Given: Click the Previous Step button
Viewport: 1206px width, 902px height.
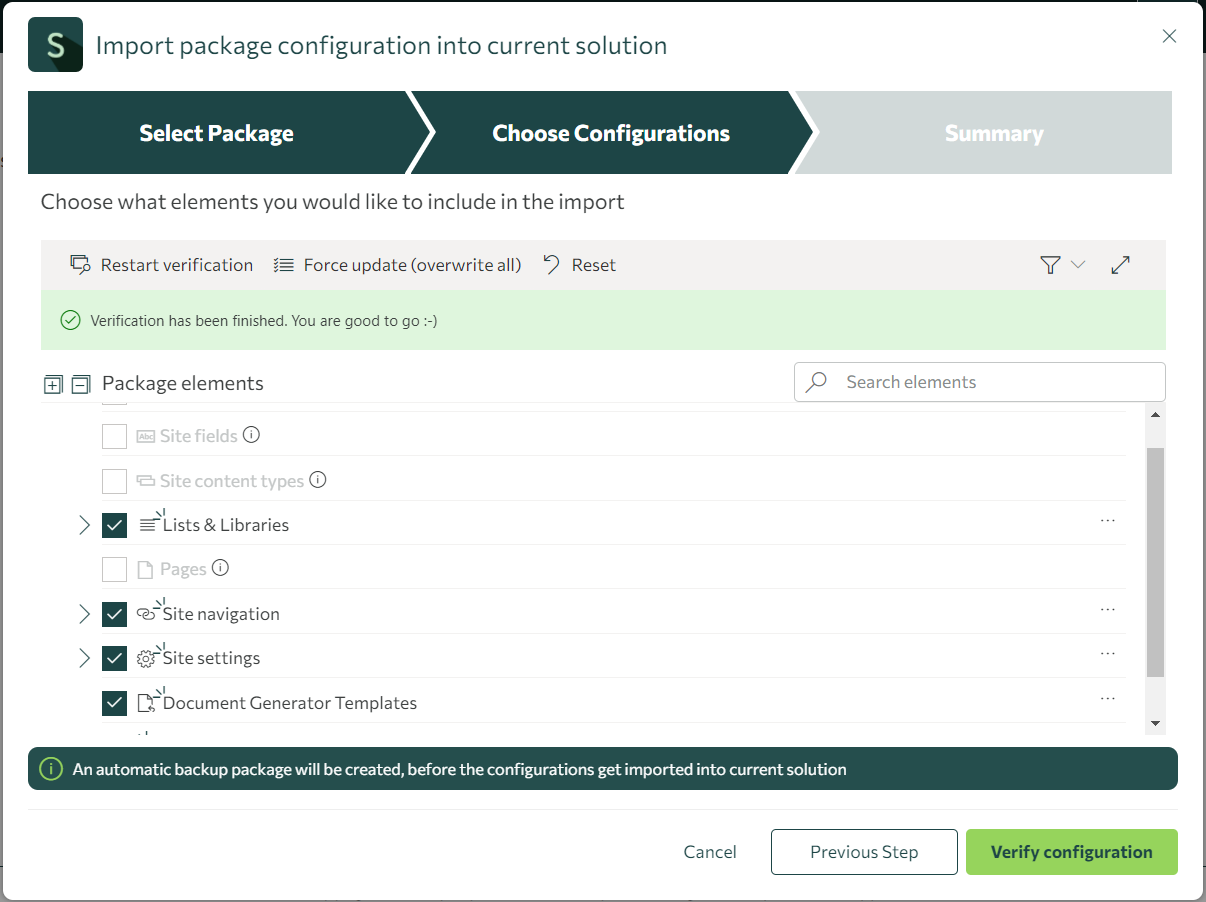Looking at the screenshot, I should [x=863, y=851].
